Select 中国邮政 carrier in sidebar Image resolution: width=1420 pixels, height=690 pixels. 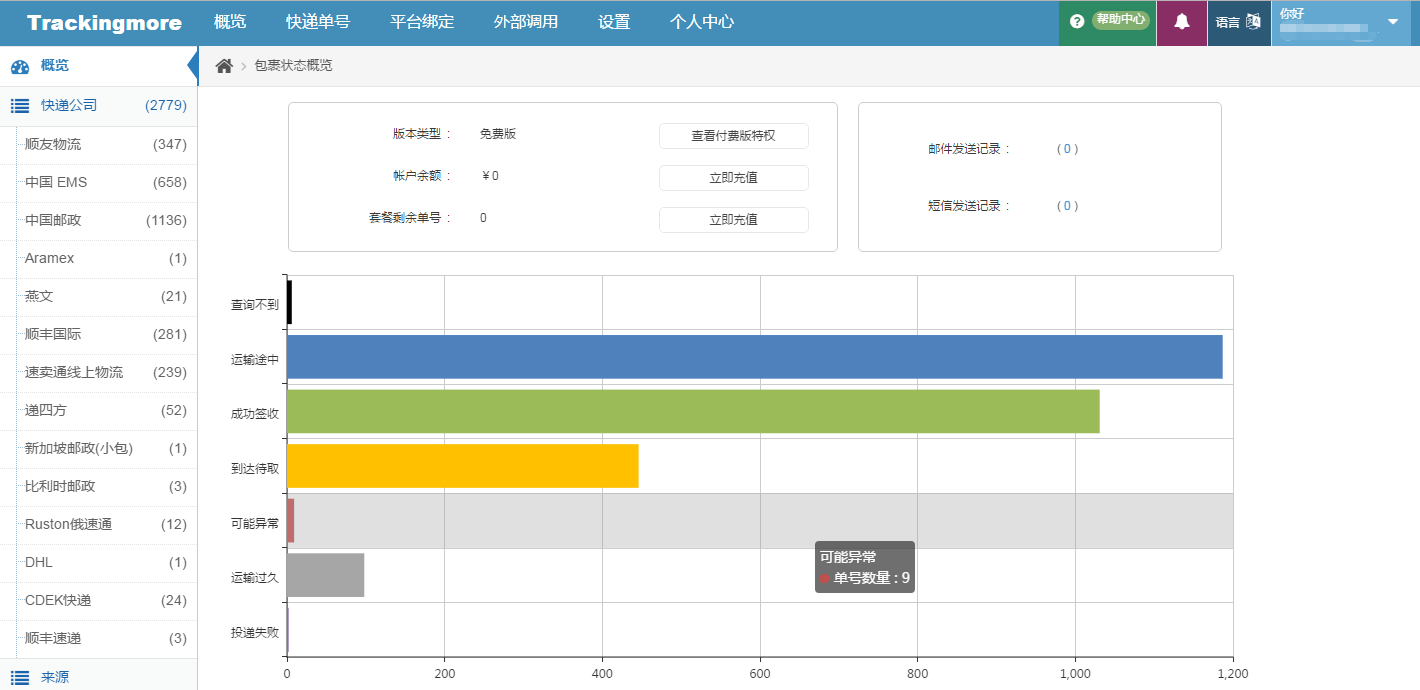(x=54, y=220)
